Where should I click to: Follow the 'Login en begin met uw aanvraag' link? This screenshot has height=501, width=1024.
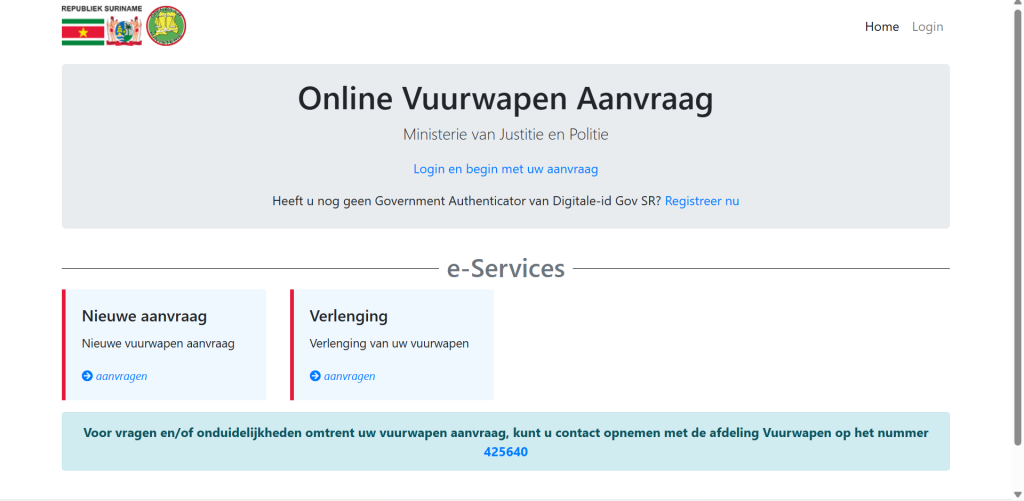[x=505, y=169]
